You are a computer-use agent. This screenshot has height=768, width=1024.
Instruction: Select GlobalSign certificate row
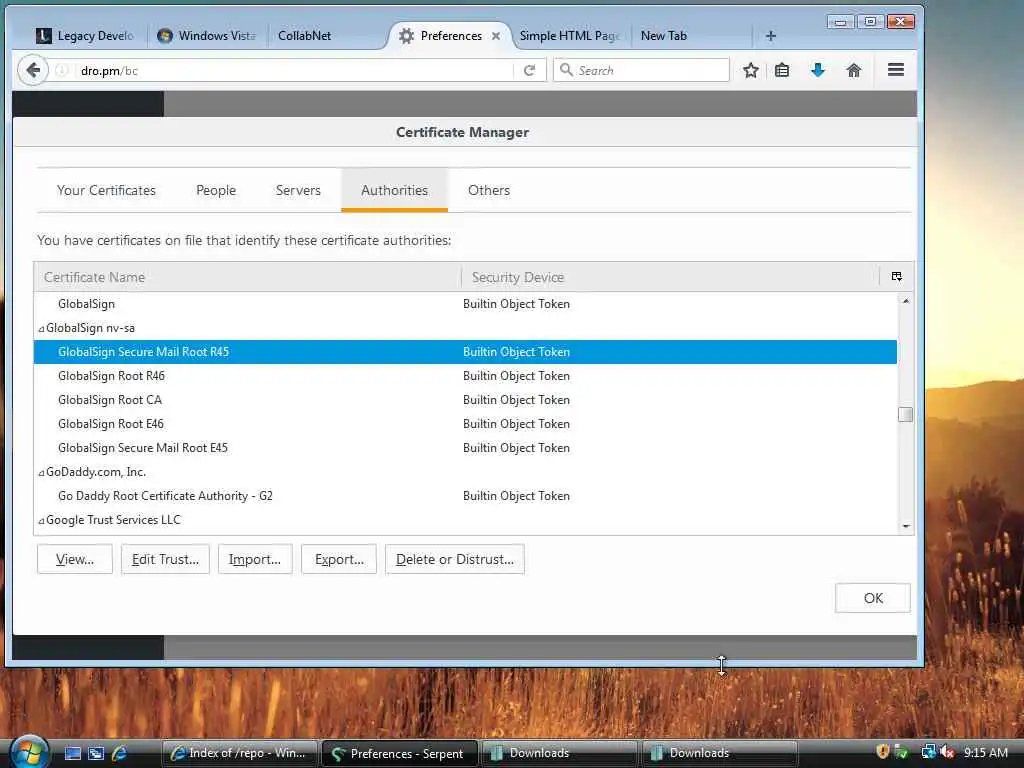point(465,304)
